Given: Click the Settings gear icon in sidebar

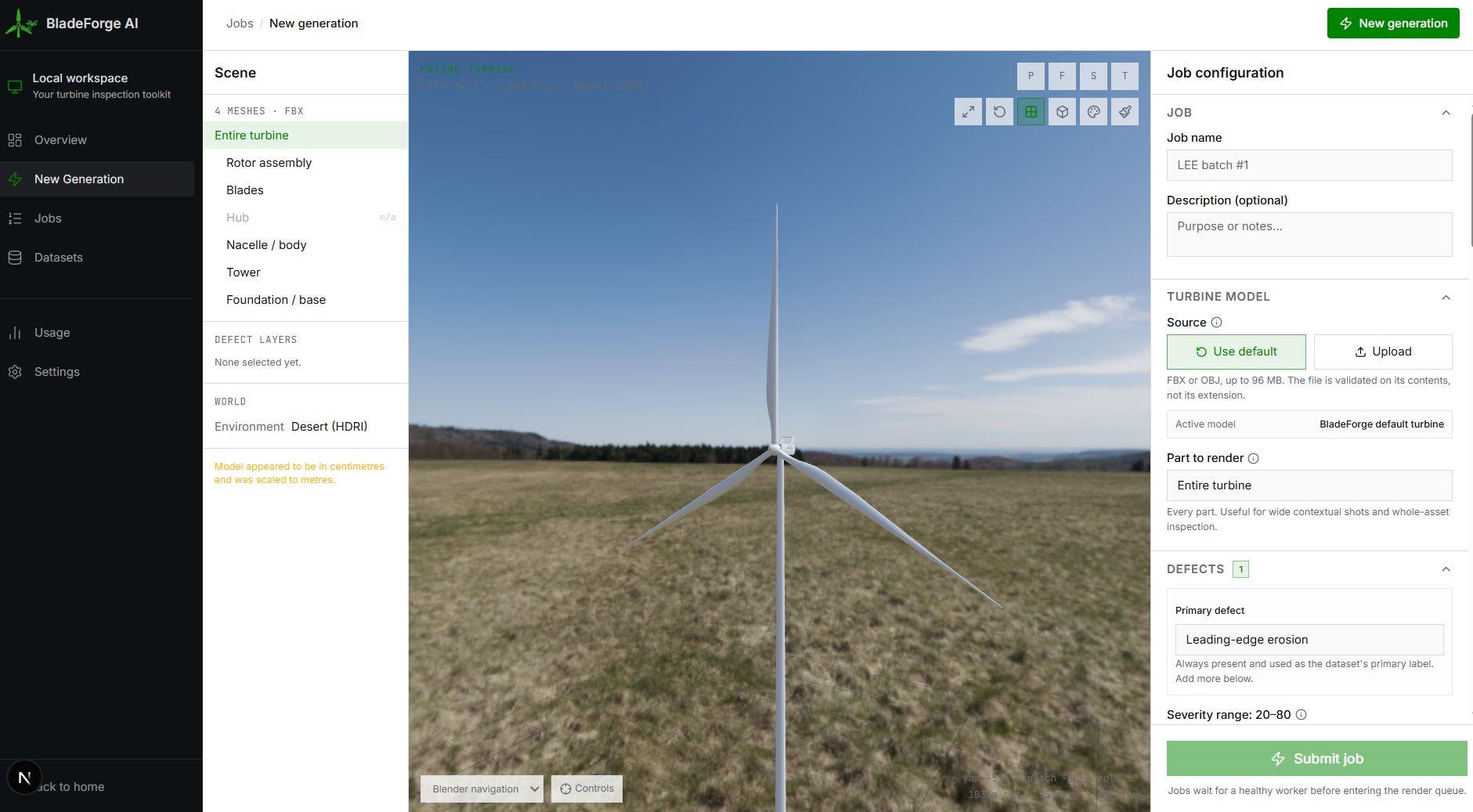Looking at the screenshot, I should tap(15, 372).
